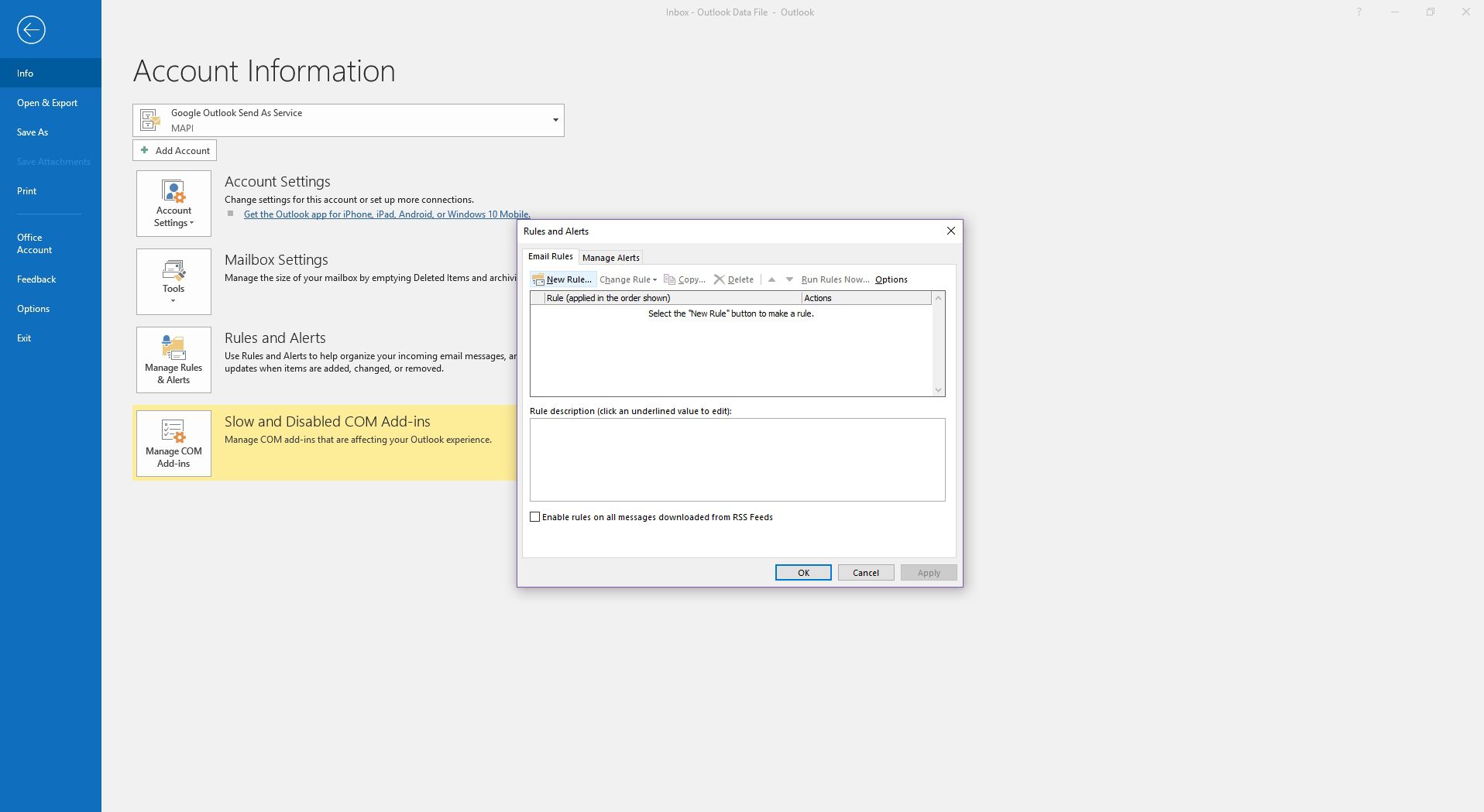Click Exit in the sidebar
The height and width of the screenshot is (812, 1484).
(x=50, y=337)
